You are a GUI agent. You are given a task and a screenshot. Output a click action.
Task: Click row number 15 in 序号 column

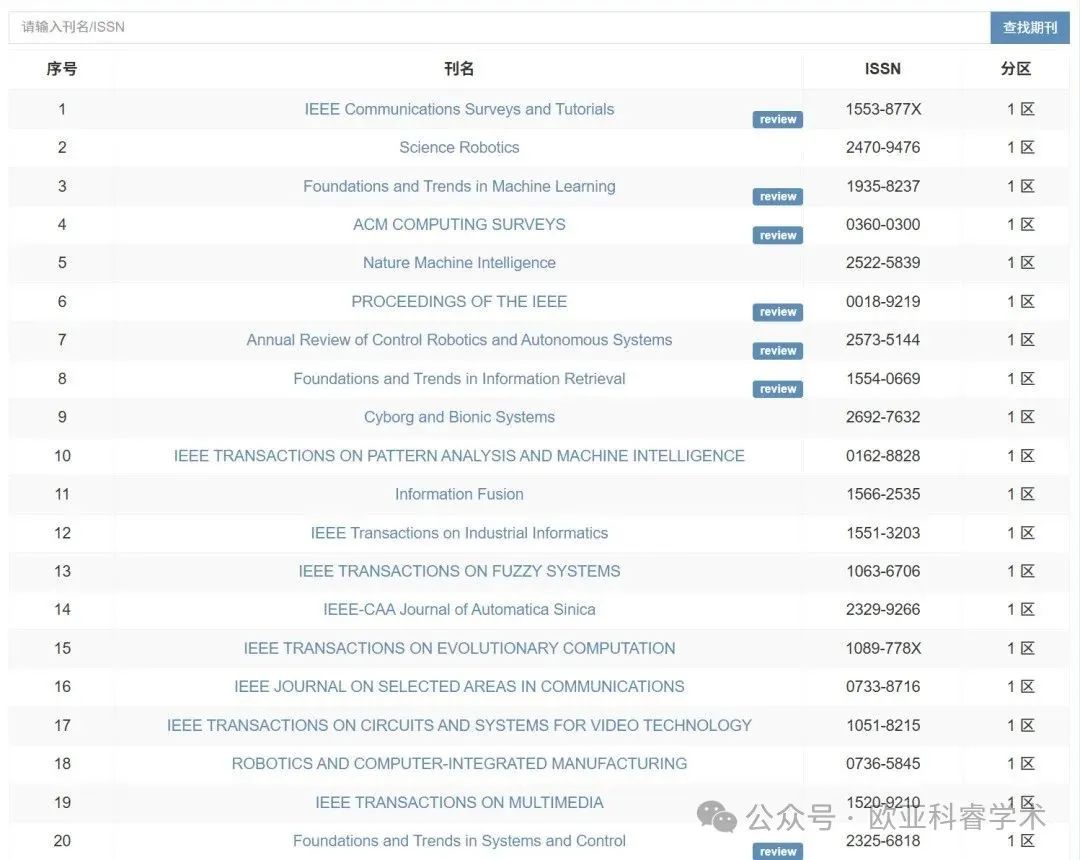(62, 648)
